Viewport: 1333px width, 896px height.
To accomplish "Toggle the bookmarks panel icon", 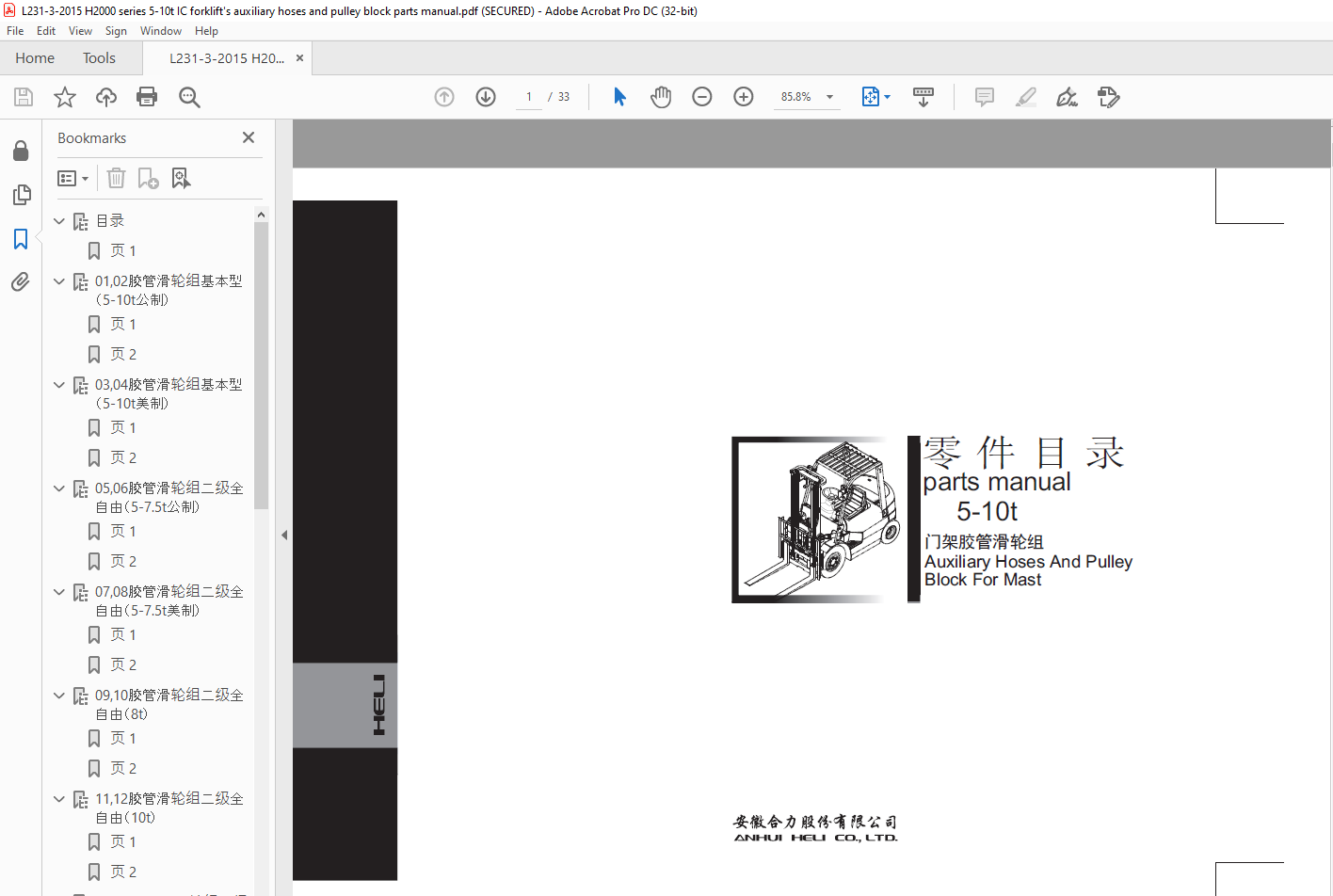I will point(21,239).
